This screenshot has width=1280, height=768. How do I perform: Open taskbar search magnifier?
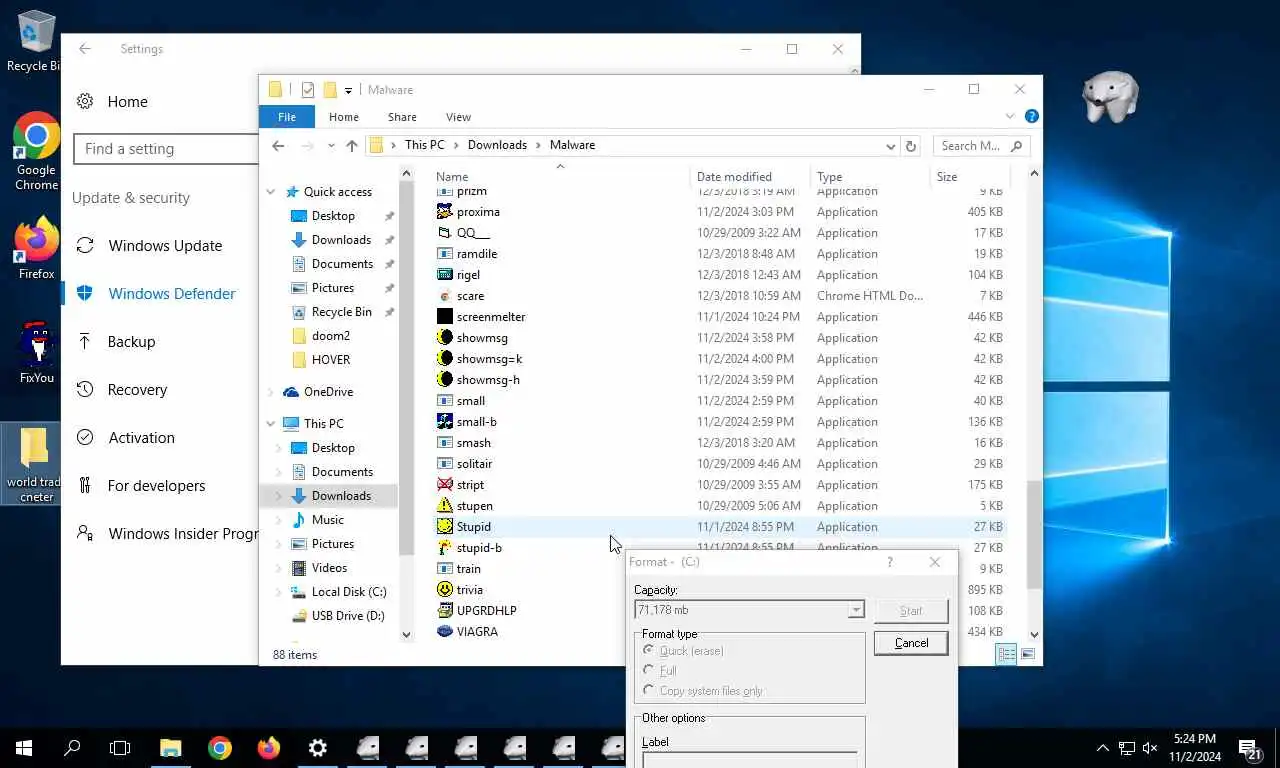click(x=72, y=747)
